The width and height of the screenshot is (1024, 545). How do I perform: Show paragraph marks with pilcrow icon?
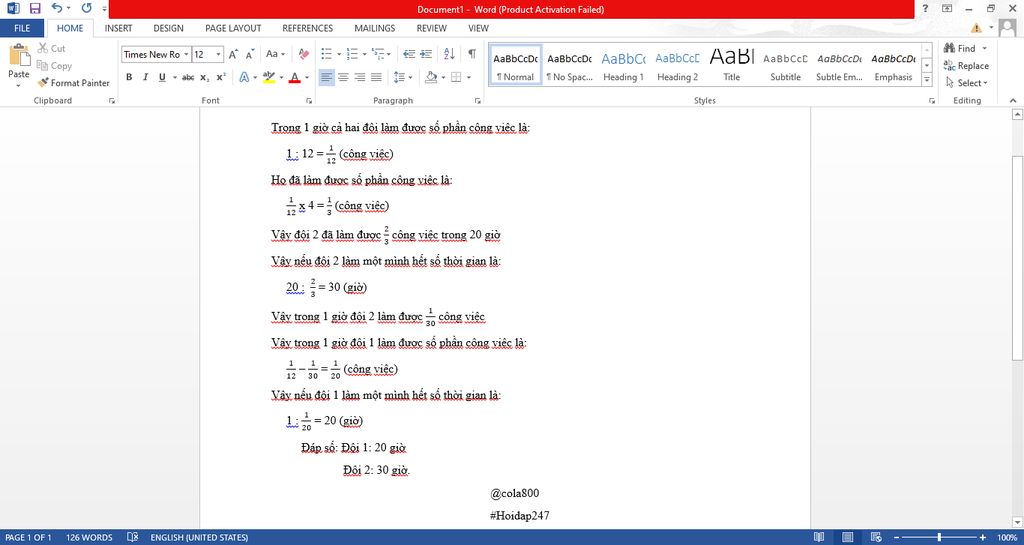(x=472, y=54)
